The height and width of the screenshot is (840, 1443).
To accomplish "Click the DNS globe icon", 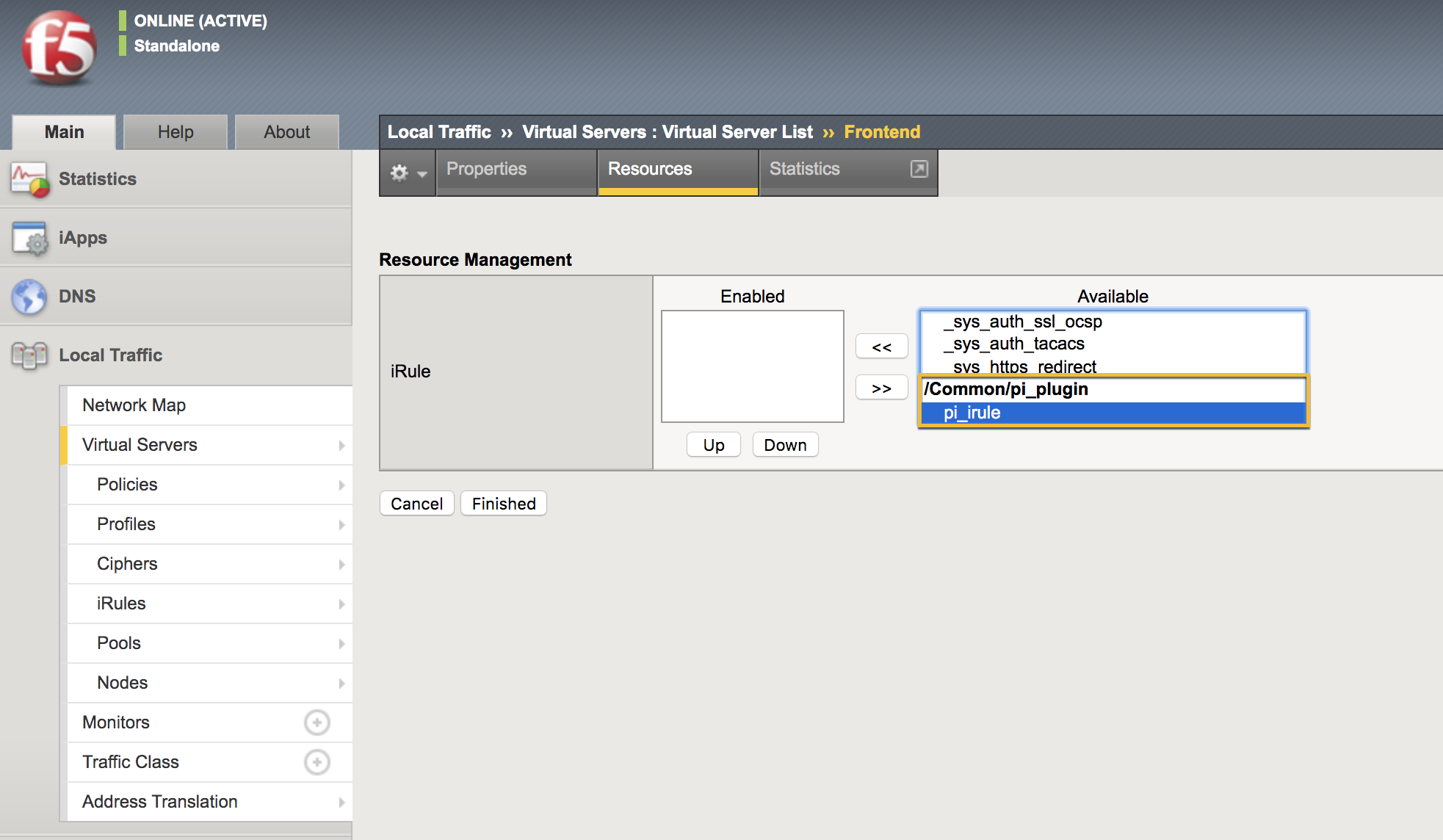I will point(29,297).
